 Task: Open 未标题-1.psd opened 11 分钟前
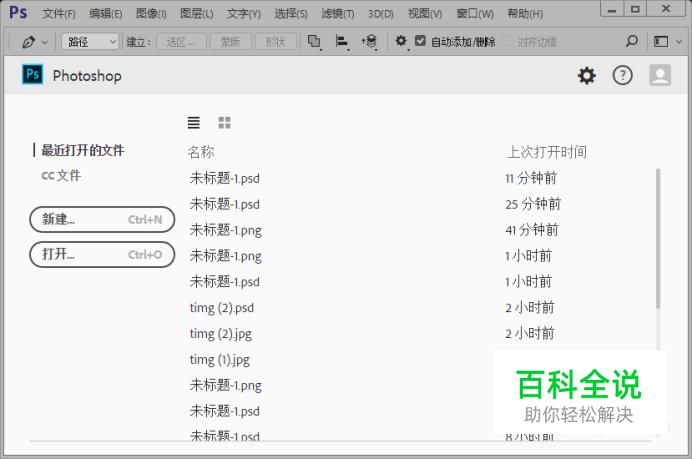tap(224, 178)
